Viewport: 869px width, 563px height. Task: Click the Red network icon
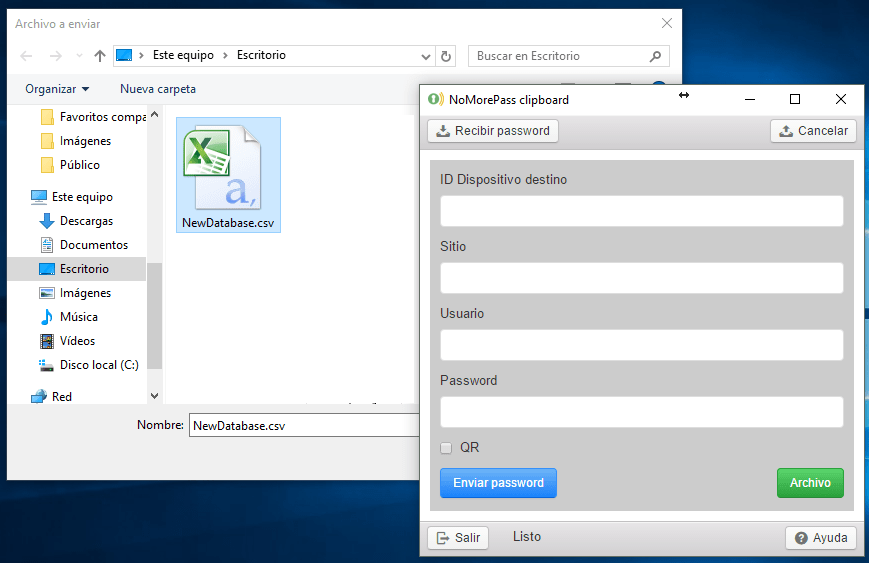(39, 397)
